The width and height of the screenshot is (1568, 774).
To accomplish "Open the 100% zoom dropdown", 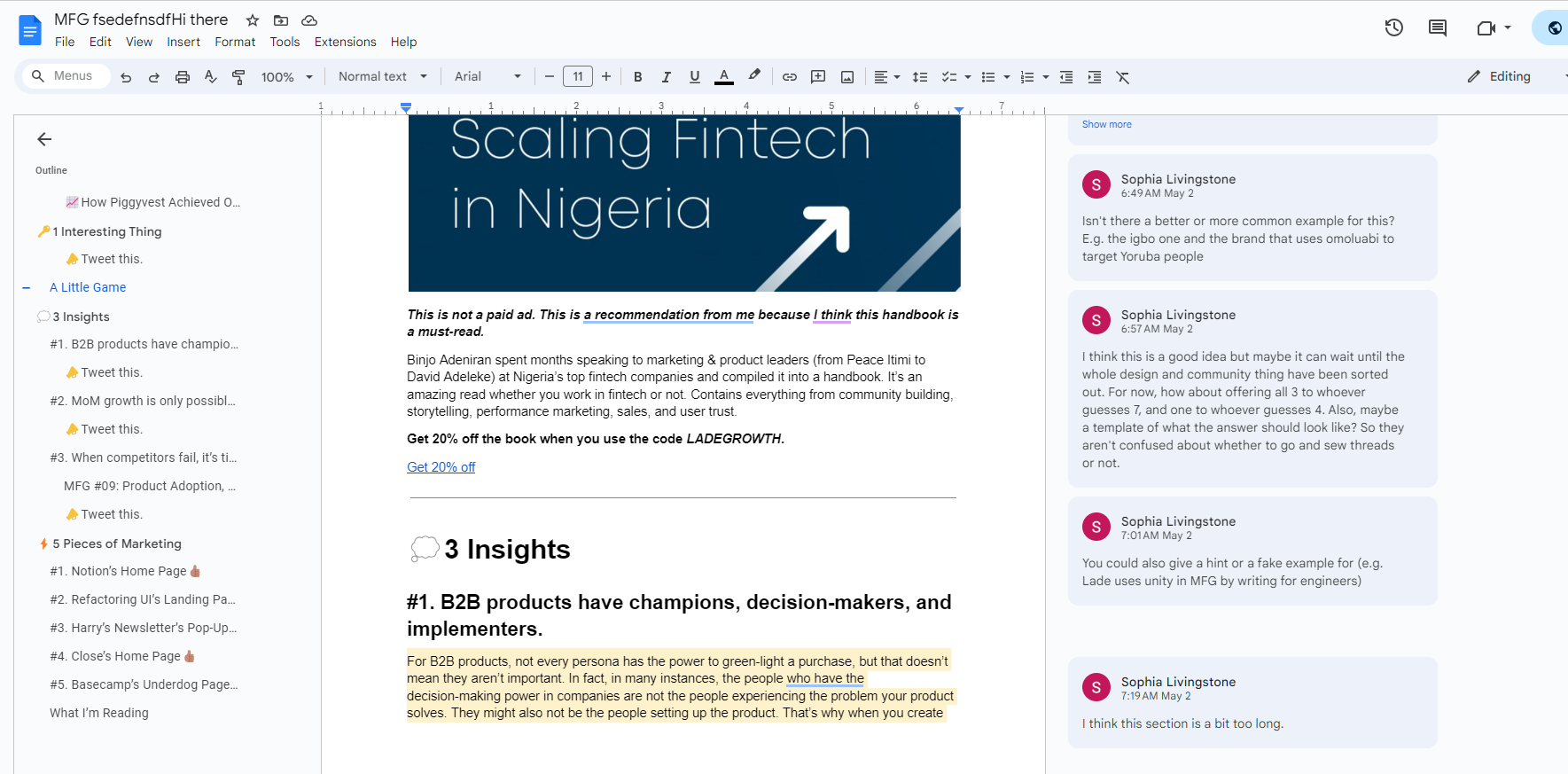I will click(x=286, y=77).
